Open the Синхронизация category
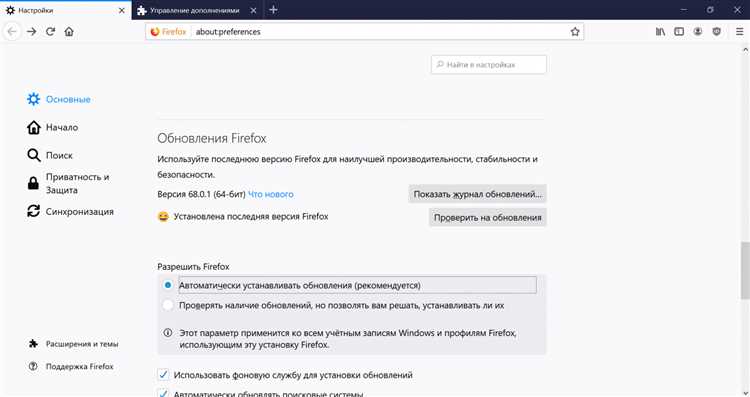 pos(70,211)
